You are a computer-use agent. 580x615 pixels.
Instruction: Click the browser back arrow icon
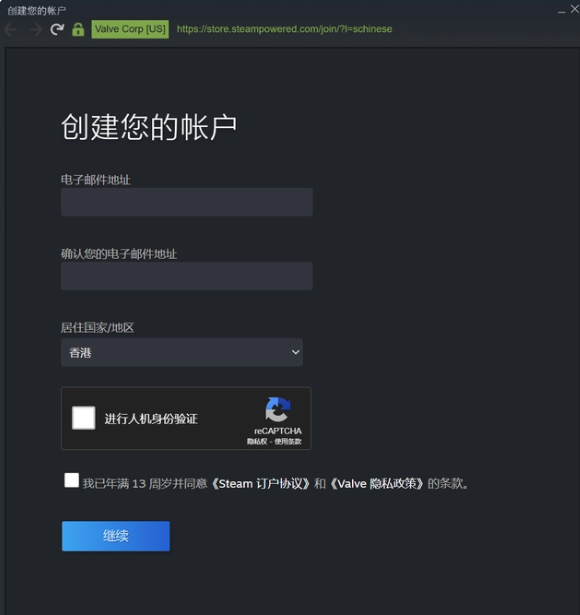point(11,29)
